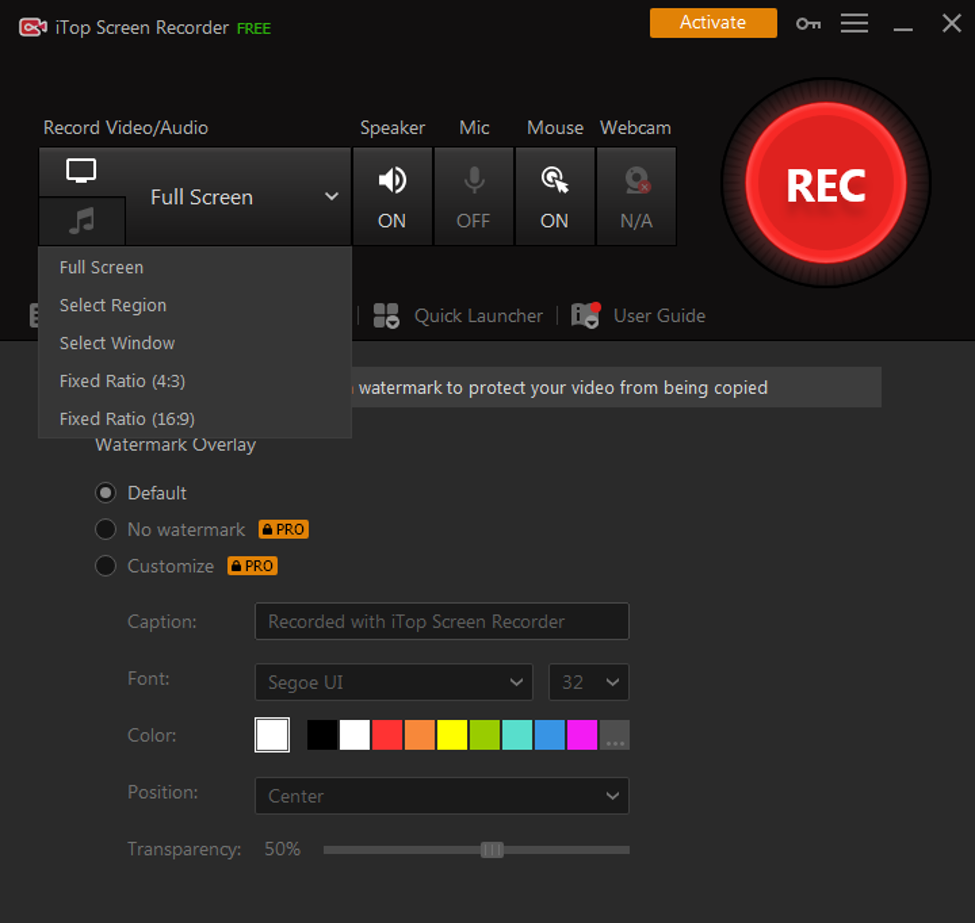Screen dimensions: 977x924
Task: Expand the Position Center dropdown
Action: point(442,796)
